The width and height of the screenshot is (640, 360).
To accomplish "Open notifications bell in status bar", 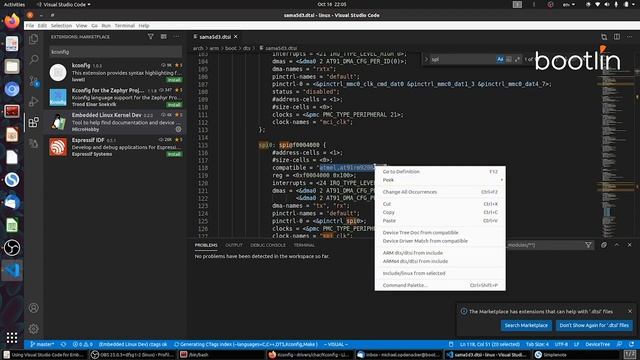I will coord(631,344).
